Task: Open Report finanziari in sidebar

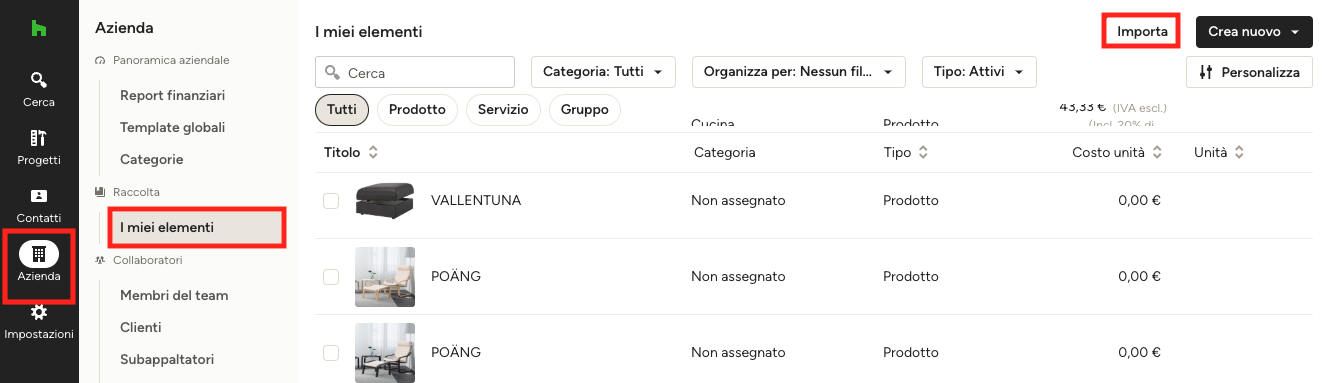Action: pos(172,96)
